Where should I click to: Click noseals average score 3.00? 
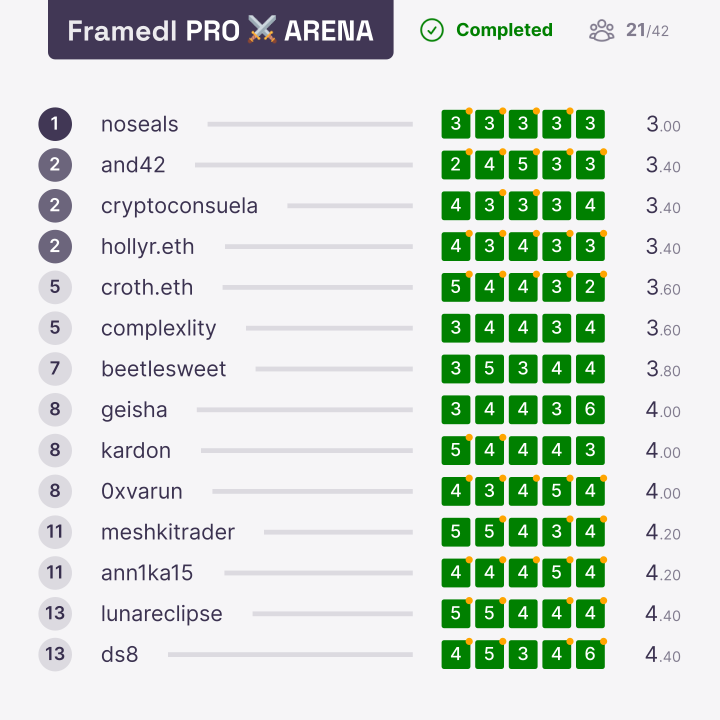pyautogui.click(x=663, y=124)
